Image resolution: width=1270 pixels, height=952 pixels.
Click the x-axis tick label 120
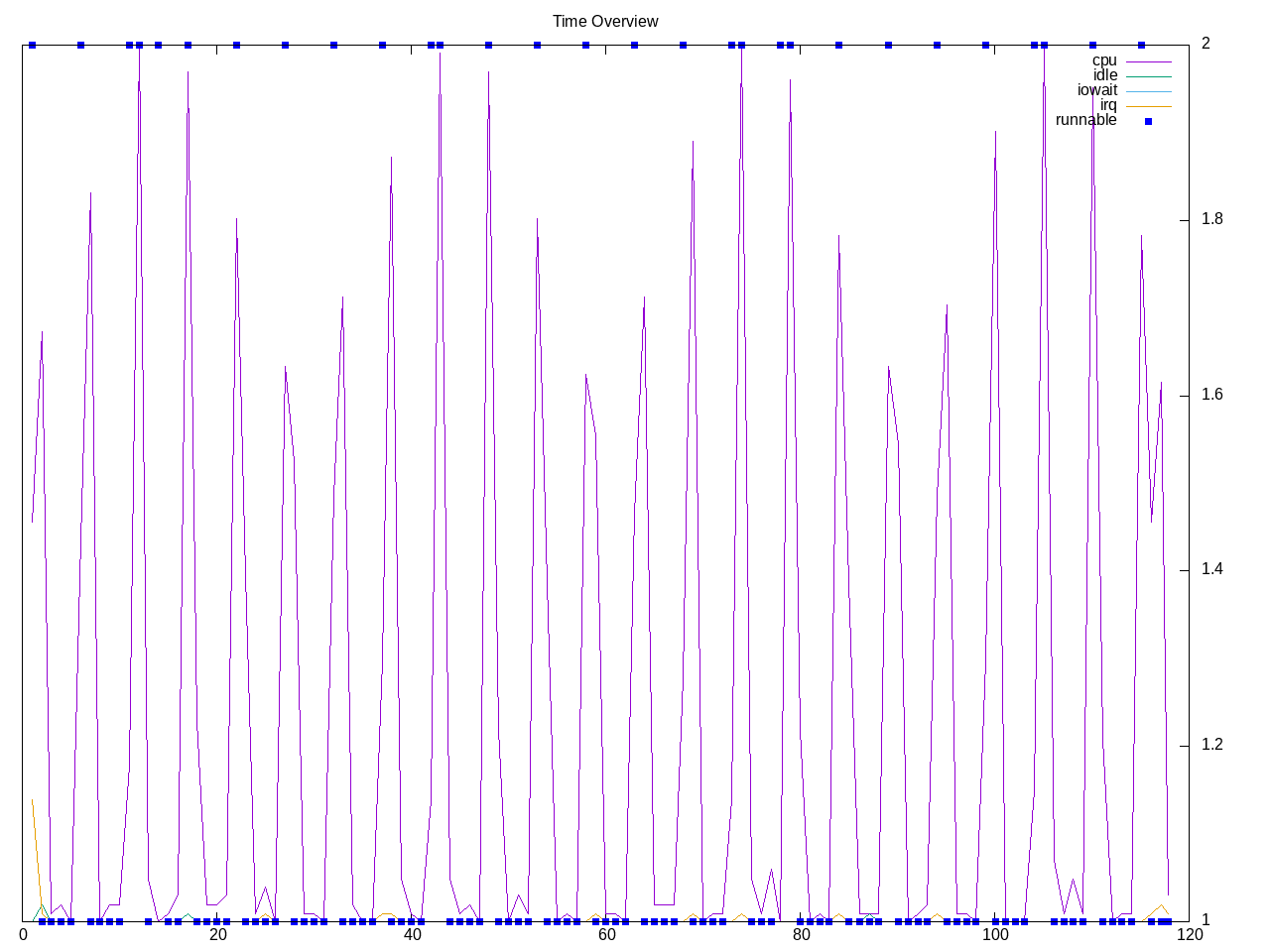tap(1189, 934)
